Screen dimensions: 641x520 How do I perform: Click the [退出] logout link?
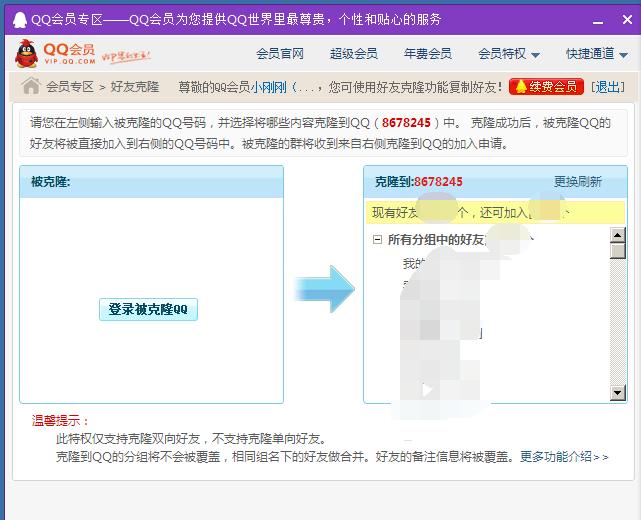[607, 87]
